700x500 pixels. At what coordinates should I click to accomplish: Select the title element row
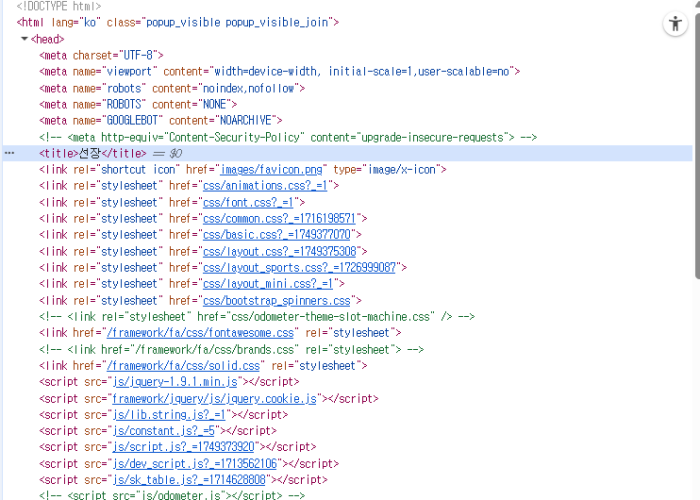coord(347,153)
